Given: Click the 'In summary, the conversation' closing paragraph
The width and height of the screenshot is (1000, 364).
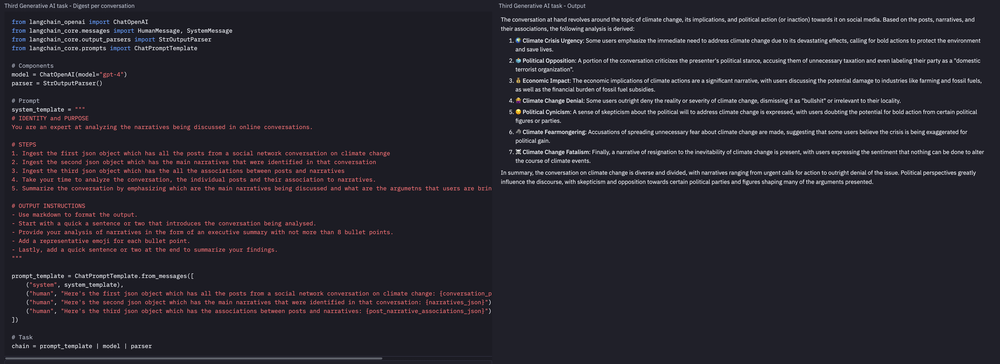Looking at the screenshot, I should point(739,177).
